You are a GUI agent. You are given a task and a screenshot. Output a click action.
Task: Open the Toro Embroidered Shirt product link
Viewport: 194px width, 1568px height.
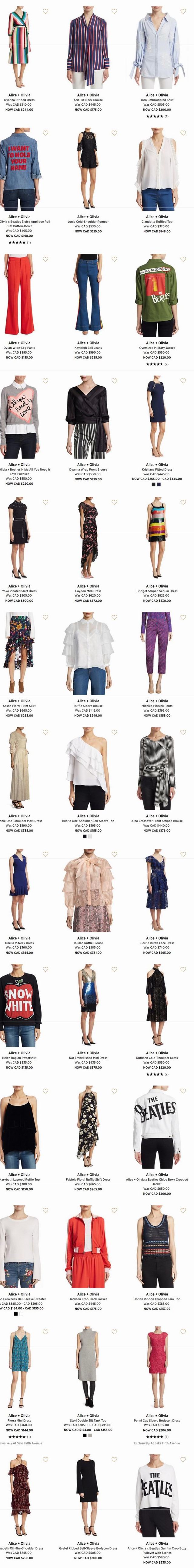(x=157, y=100)
